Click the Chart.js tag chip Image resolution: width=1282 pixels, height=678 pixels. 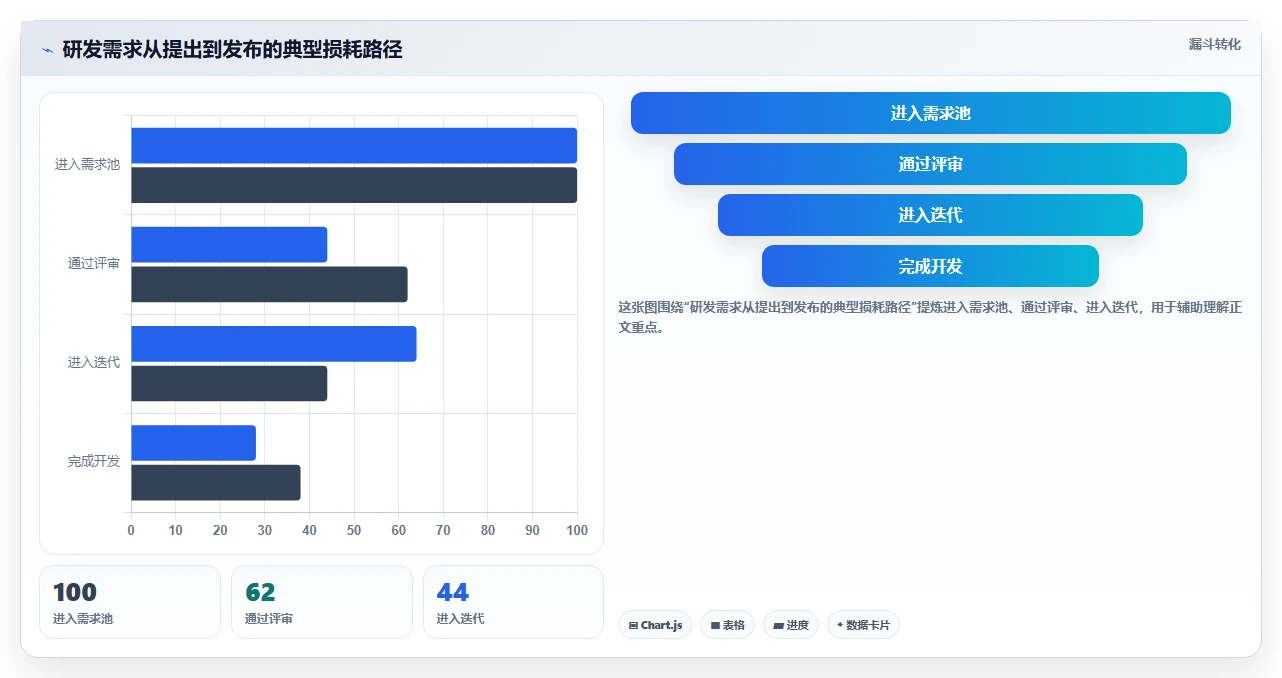(655, 625)
